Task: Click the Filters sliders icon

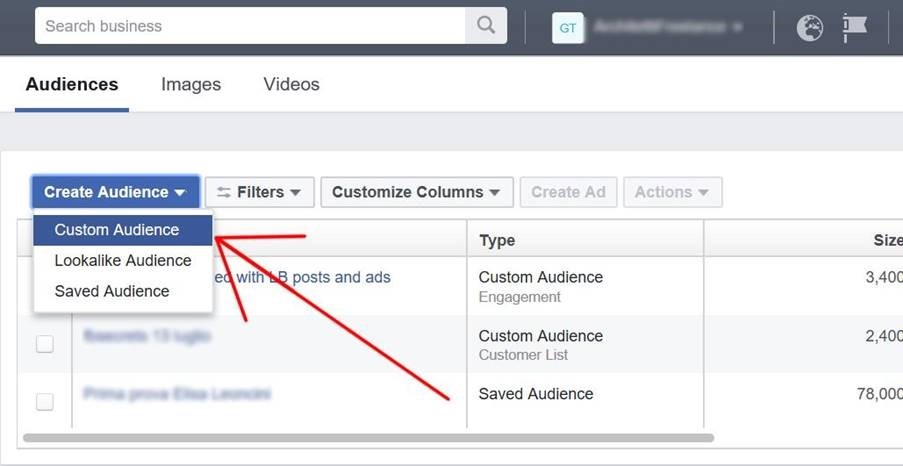Action: tap(224, 192)
